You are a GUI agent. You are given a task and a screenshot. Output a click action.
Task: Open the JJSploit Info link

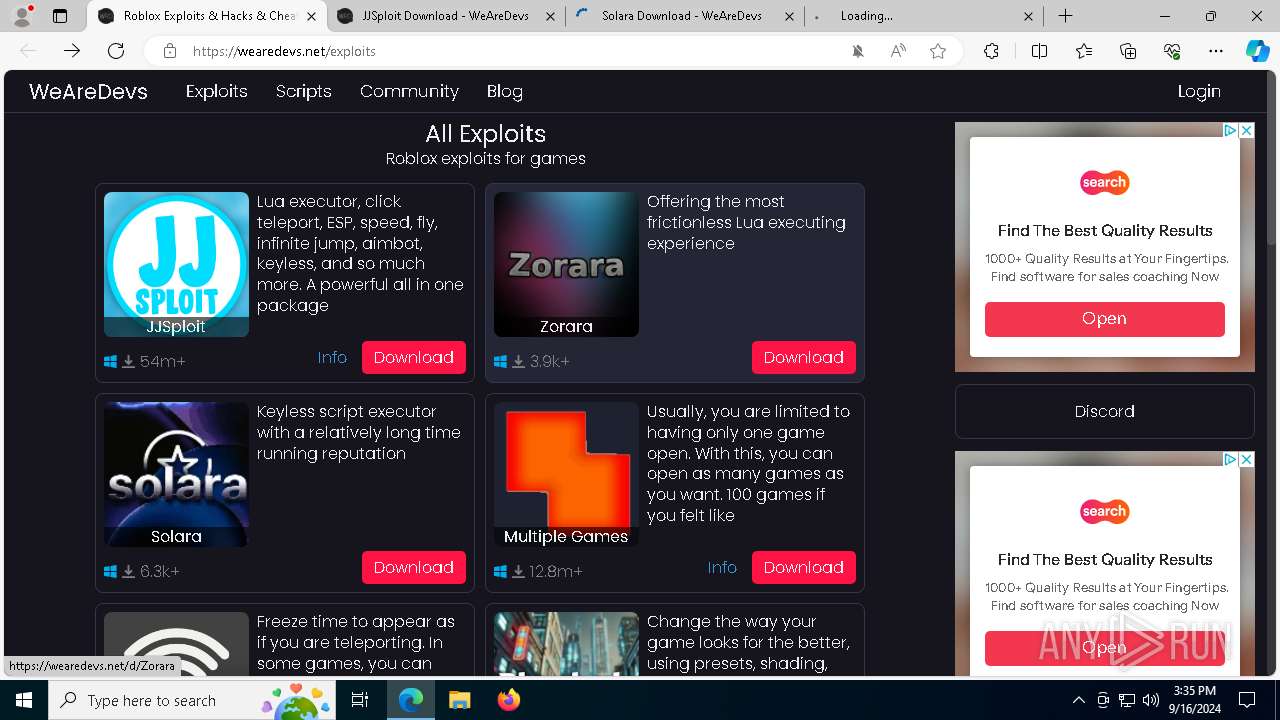332,357
